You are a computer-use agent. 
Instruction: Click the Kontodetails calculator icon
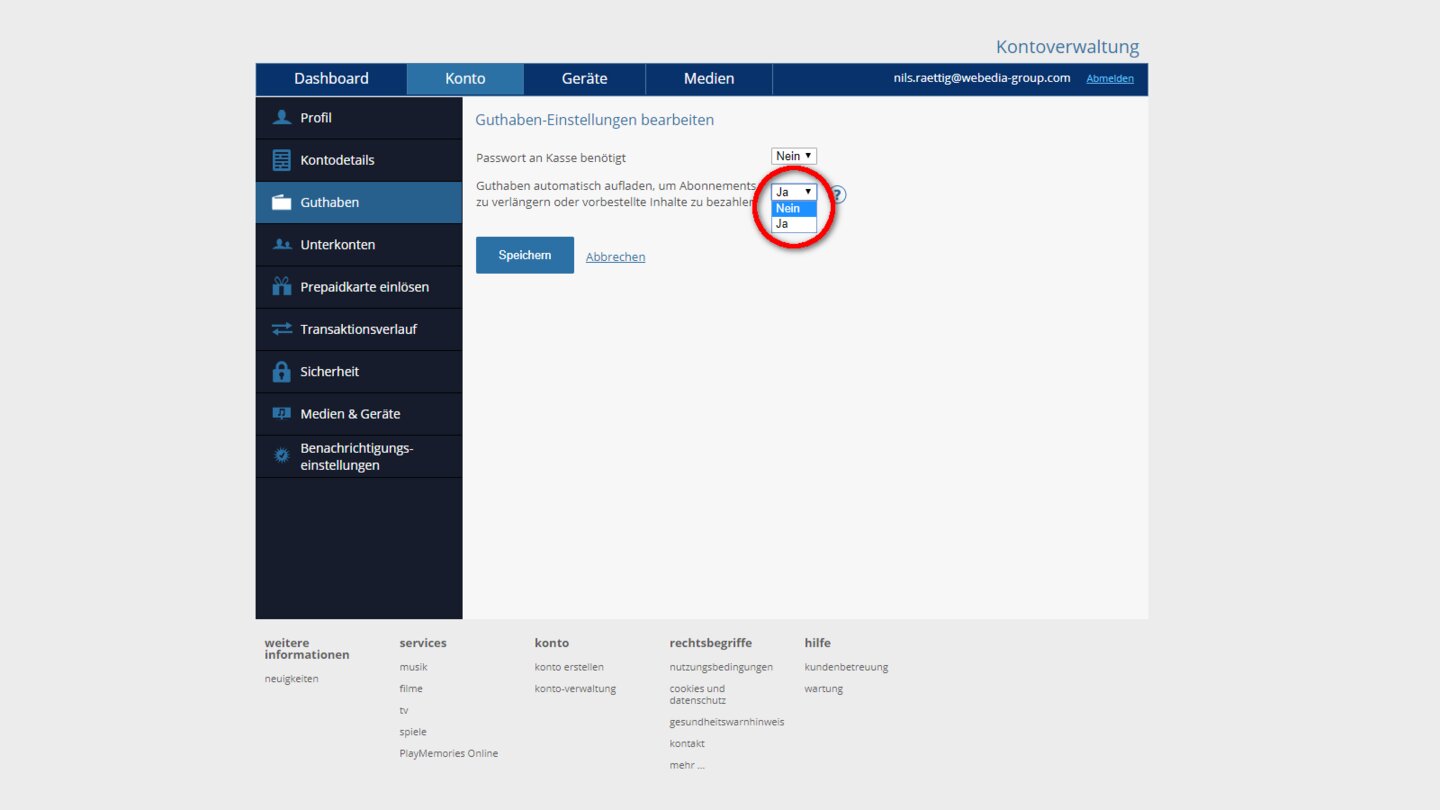click(282, 160)
